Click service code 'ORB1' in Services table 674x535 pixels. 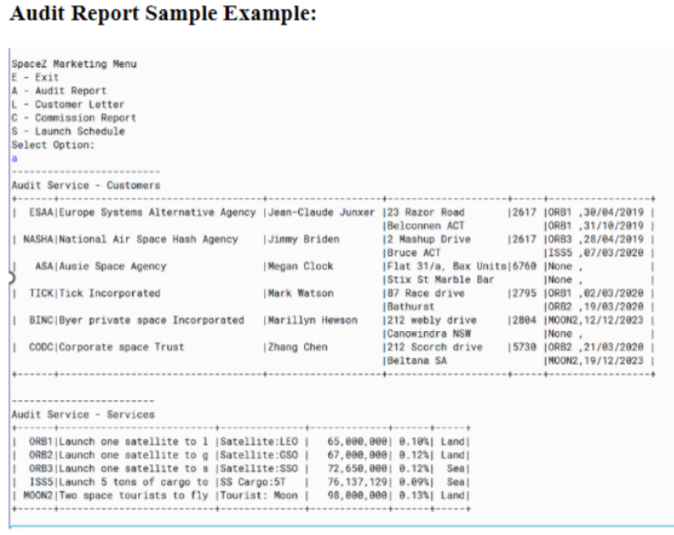(x=41, y=442)
